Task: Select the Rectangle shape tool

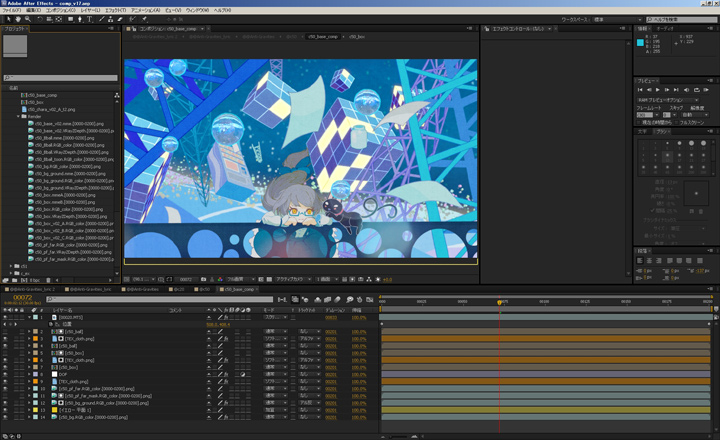Action: point(71,19)
